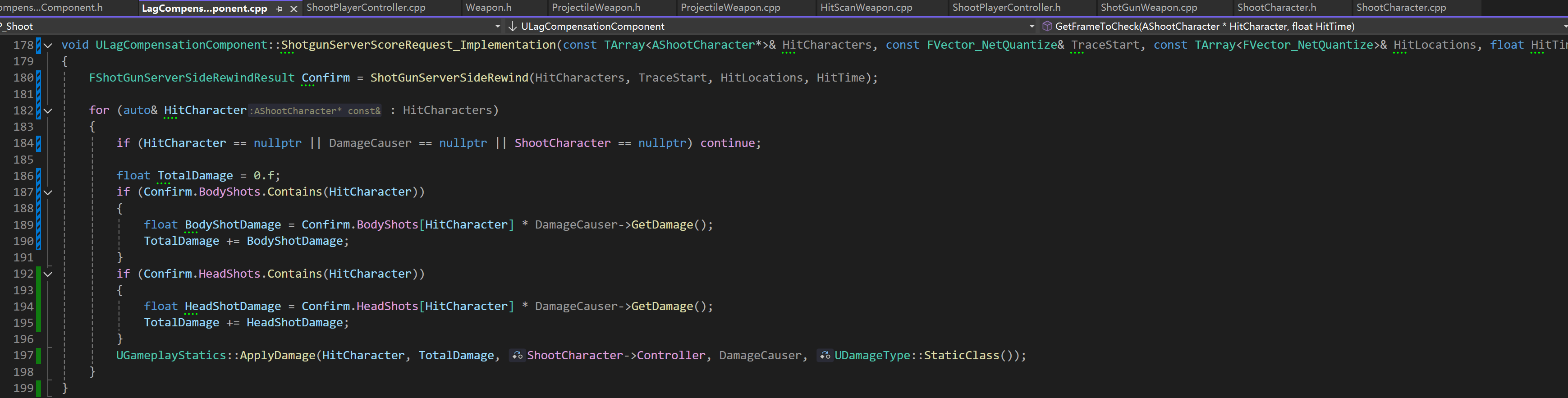This screenshot has height=398, width=1568.
Task: Click FShotGunServerSideRewindResult type name
Action: (x=192, y=78)
